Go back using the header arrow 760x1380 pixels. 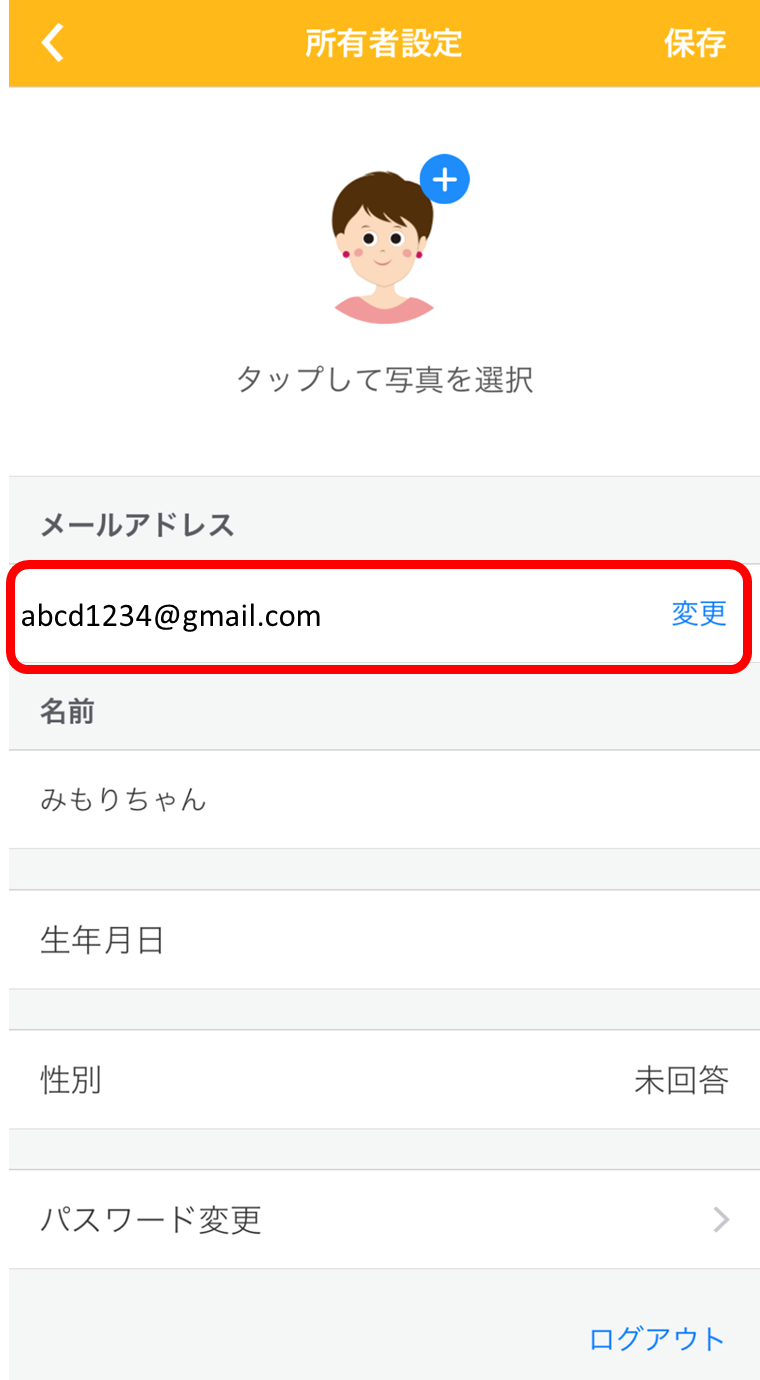pos(53,42)
